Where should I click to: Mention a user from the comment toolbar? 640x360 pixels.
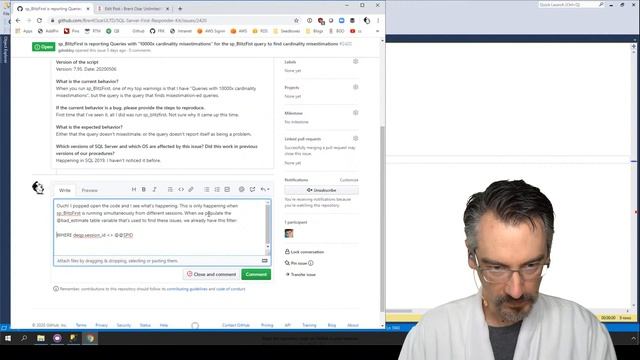pos(242,189)
